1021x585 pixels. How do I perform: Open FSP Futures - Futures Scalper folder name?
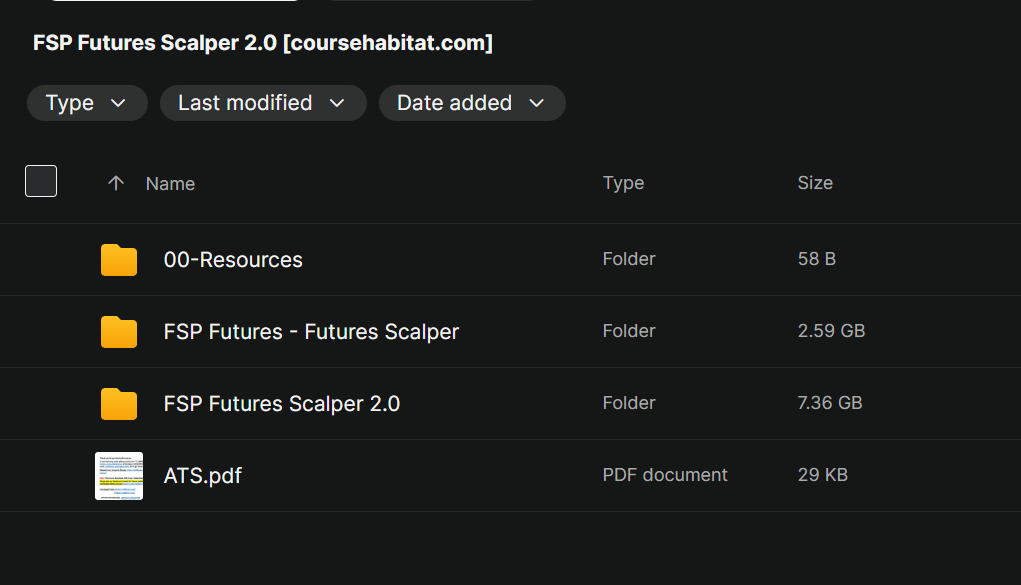[x=311, y=332]
